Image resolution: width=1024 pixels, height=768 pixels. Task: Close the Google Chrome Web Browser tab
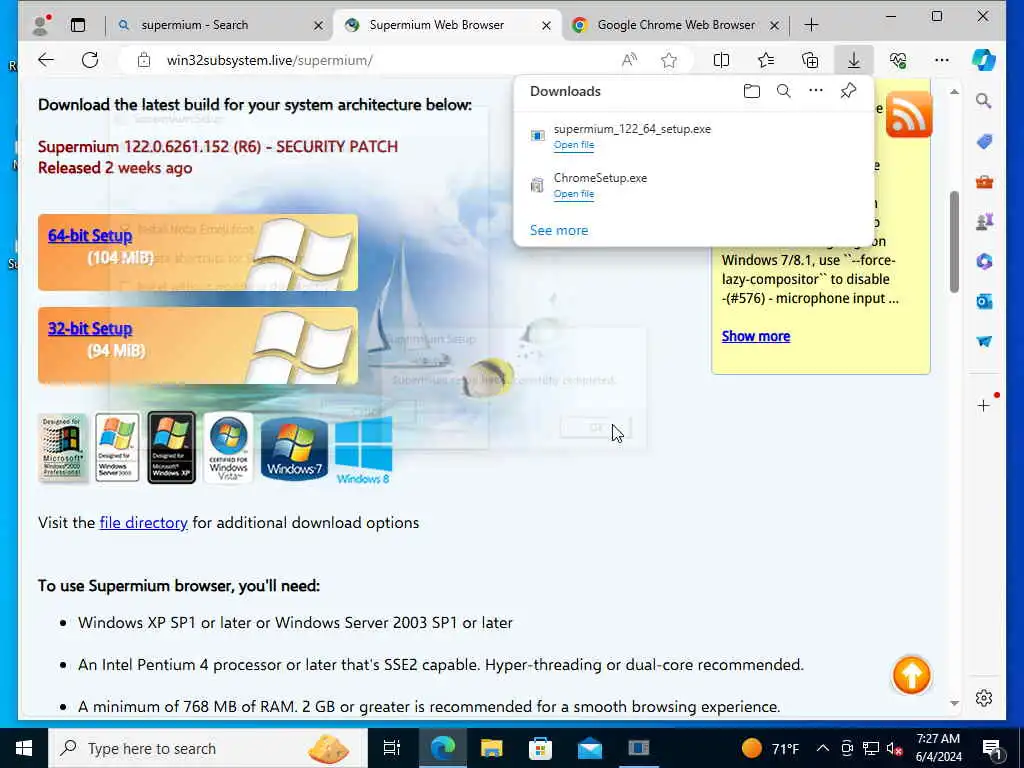pyautogui.click(x=774, y=25)
